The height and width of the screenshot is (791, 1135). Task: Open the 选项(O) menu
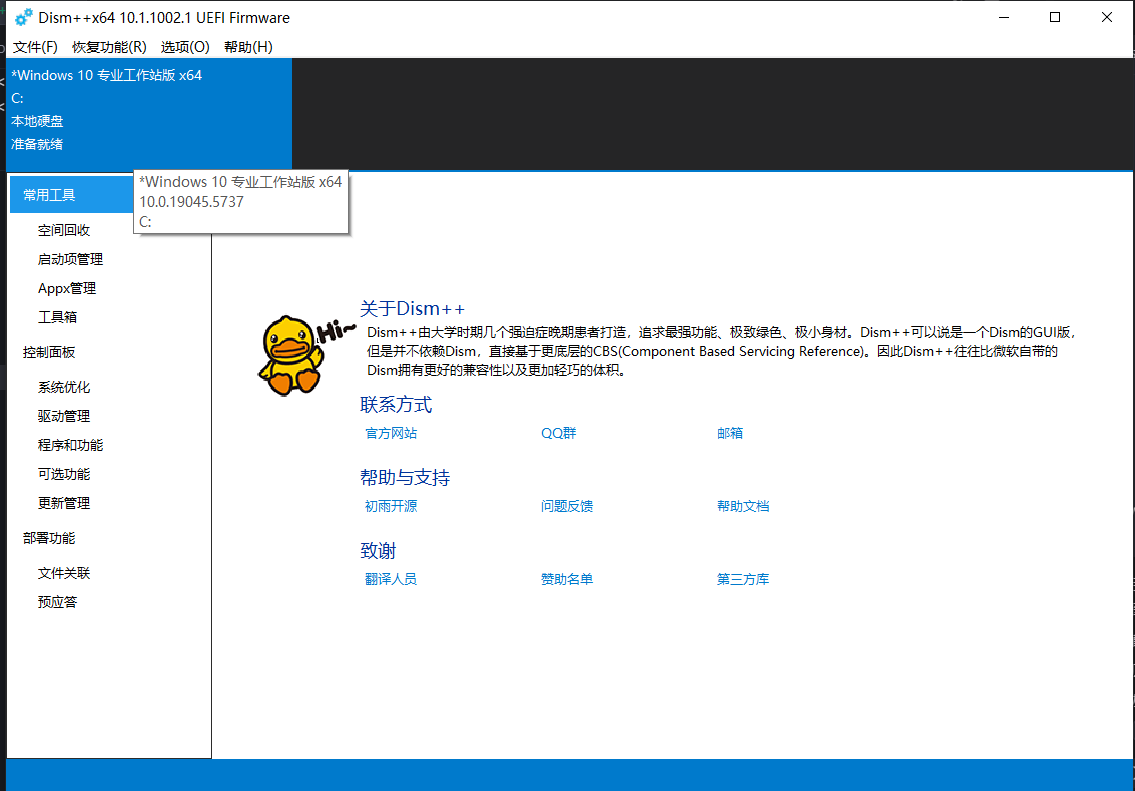coord(184,47)
